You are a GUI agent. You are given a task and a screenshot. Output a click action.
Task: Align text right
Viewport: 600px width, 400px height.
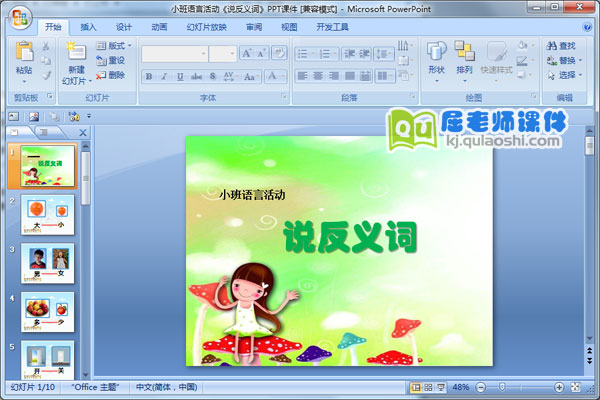click(334, 76)
